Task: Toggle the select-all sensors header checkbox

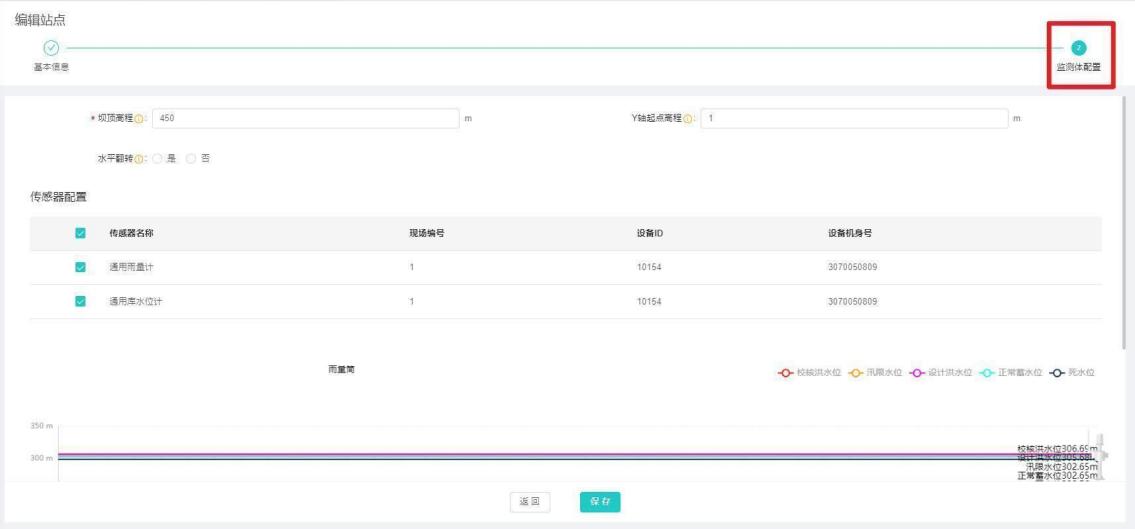Action: coord(81,233)
